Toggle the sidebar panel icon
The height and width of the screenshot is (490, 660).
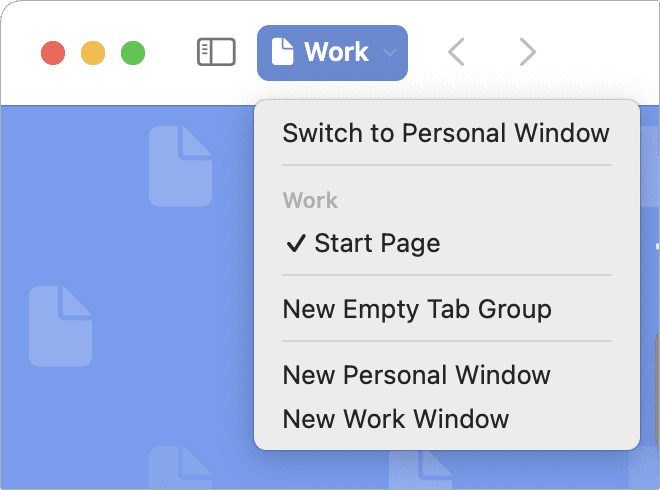coord(215,52)
